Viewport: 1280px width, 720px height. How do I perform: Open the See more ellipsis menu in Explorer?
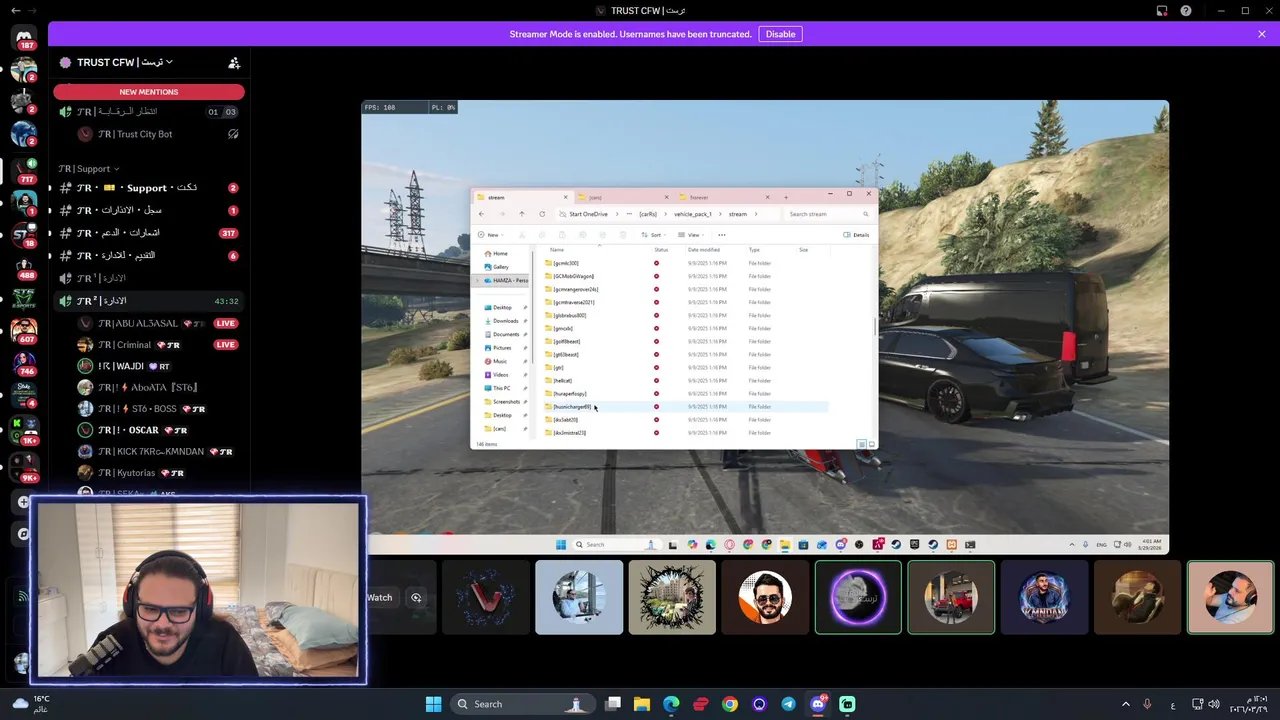tap(722, 235)
